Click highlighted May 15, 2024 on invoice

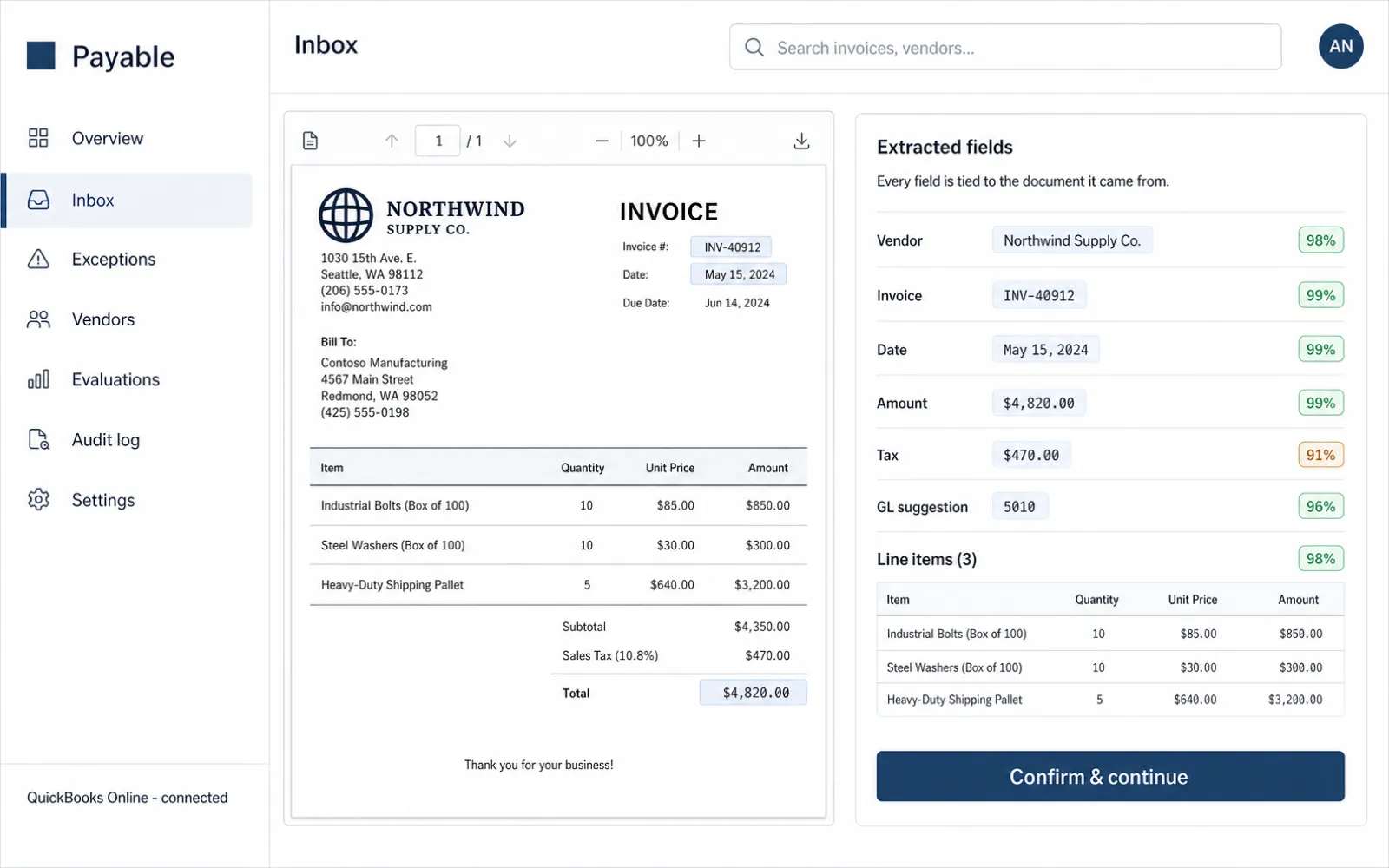[x=739, y=274]
